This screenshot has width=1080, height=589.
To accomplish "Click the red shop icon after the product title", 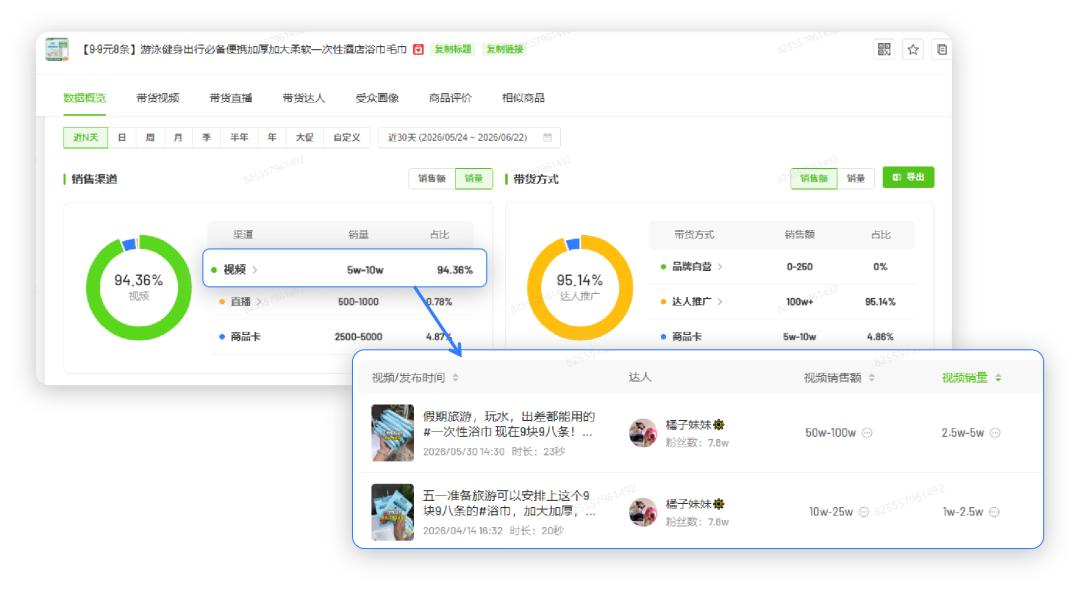I will pos(418,49).
